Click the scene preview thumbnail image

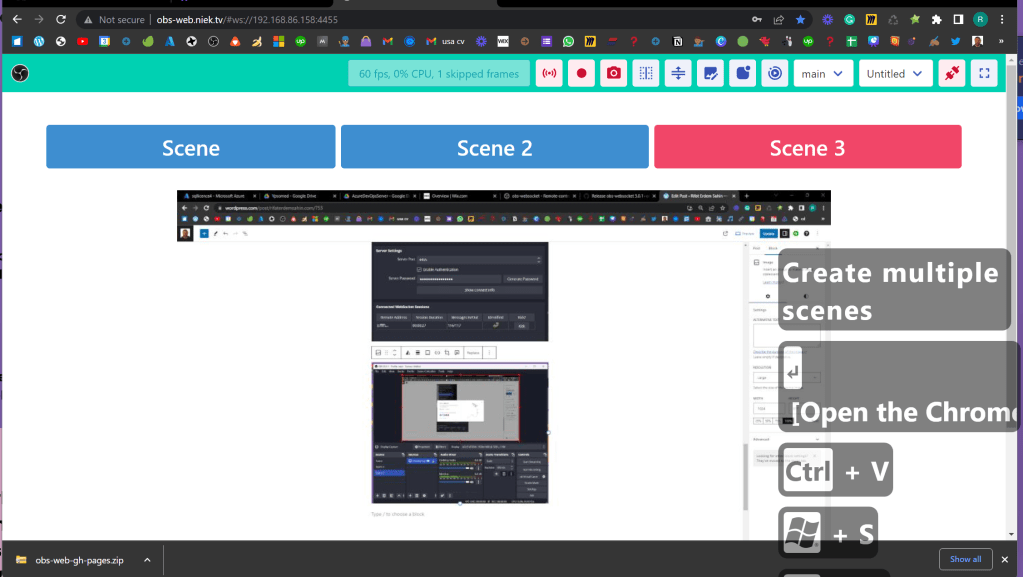tap(504, 366)
